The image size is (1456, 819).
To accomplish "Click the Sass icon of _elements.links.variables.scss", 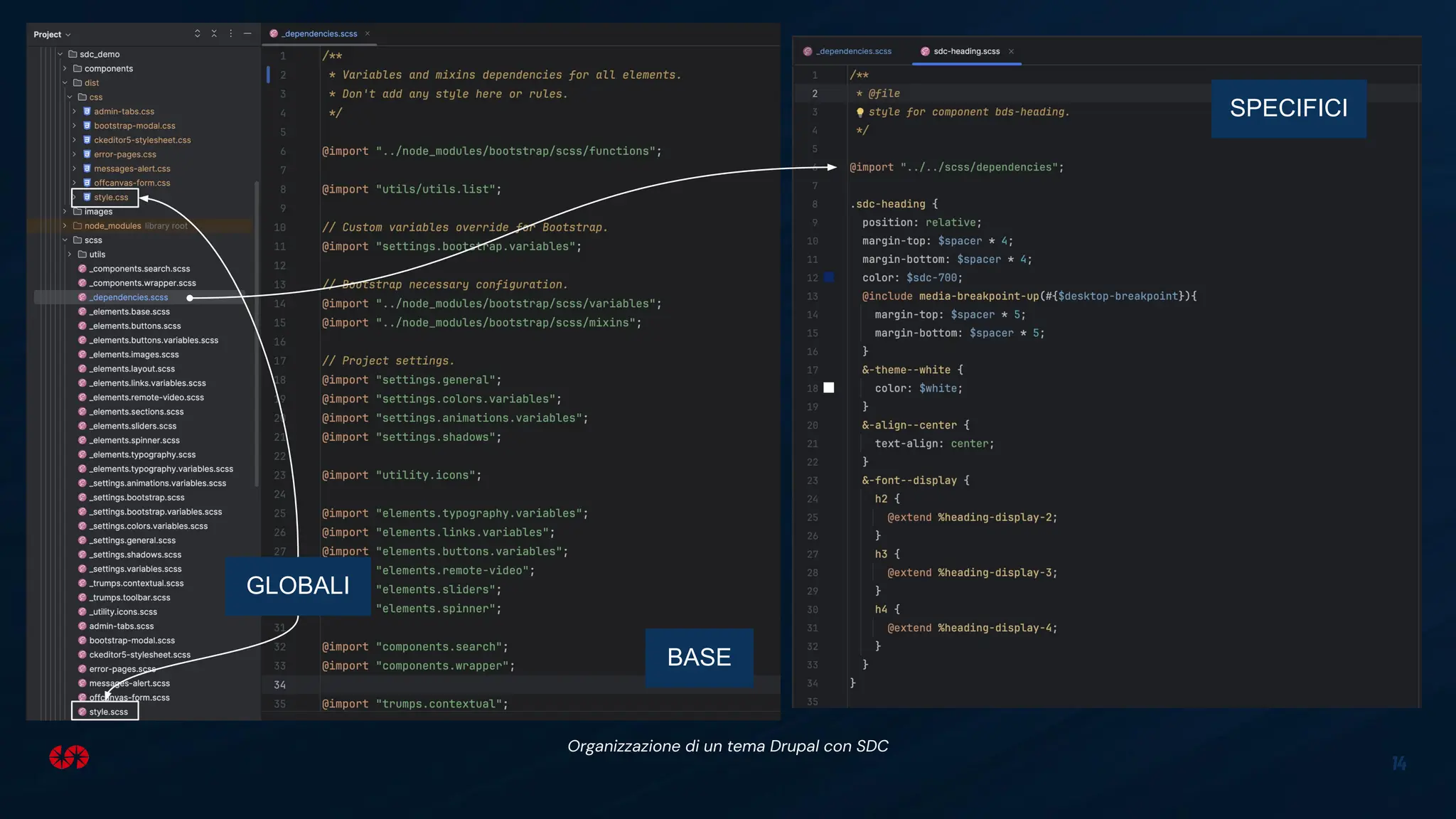I will (x=82, y=382).
